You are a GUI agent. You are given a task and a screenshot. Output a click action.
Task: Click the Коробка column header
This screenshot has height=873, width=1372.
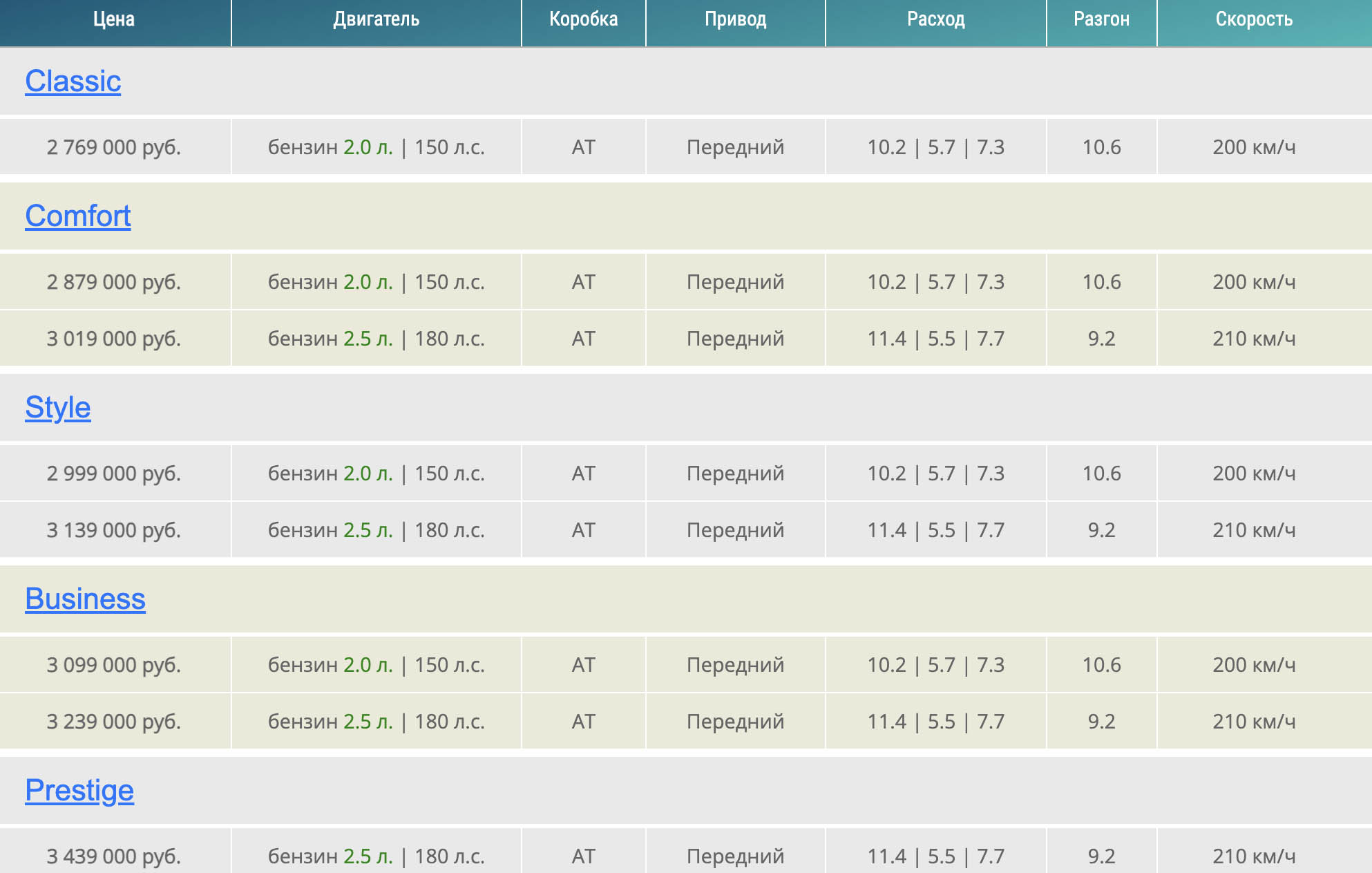point(583,19)
